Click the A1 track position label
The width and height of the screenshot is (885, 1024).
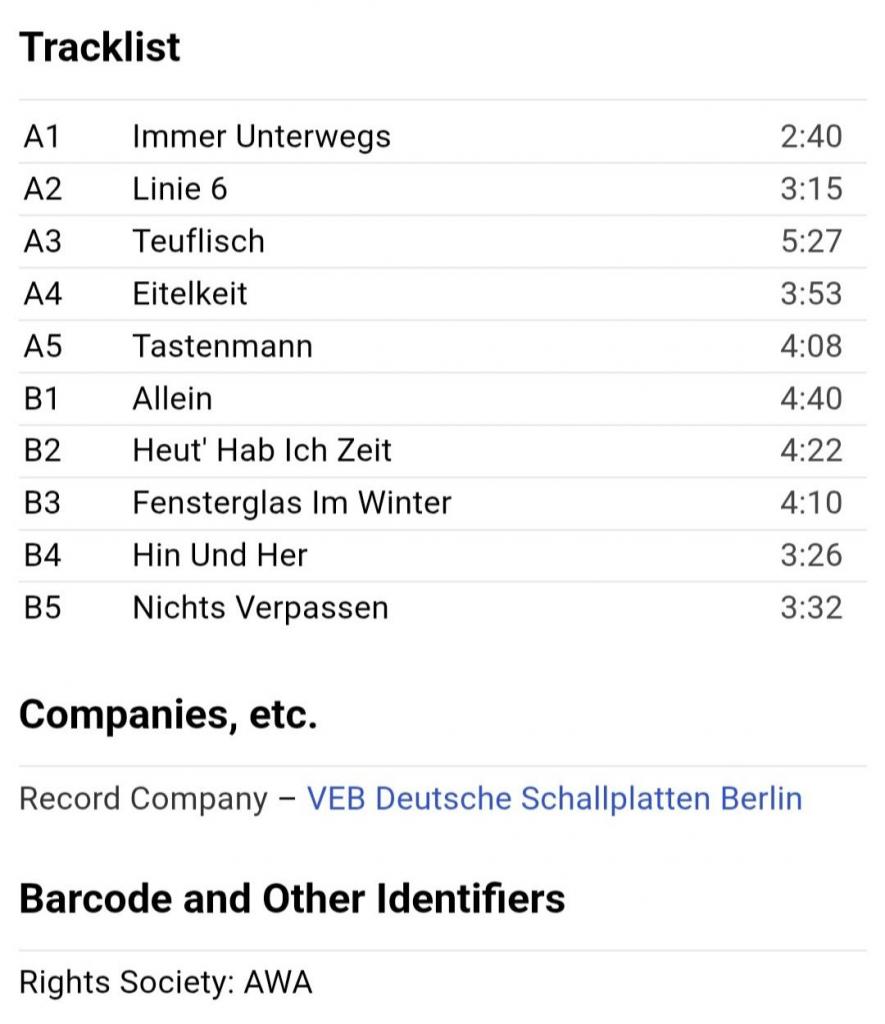click(42, 137)
